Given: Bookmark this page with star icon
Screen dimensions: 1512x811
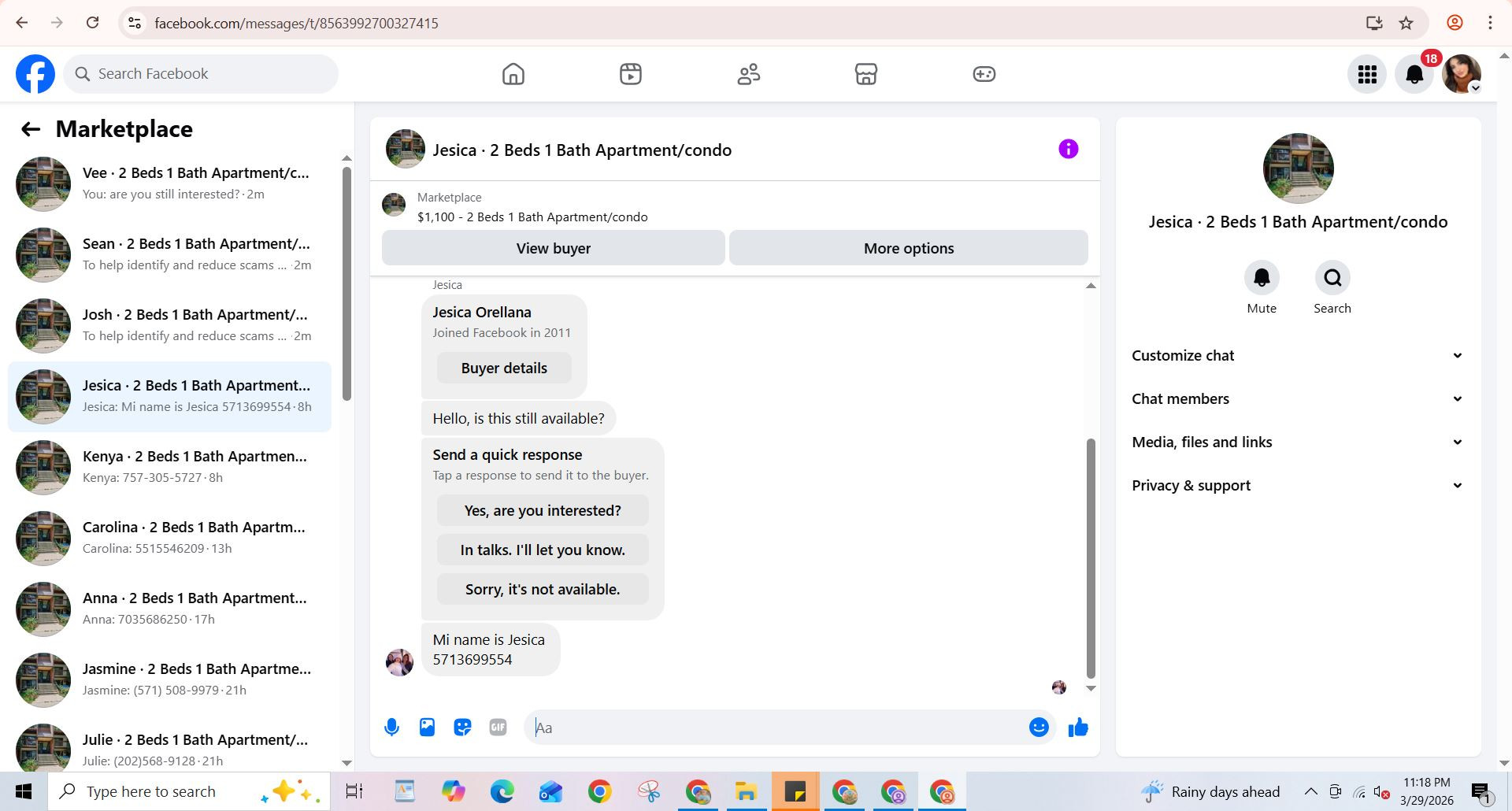Looking at the screenshot, I should (x=1406, y=23).
